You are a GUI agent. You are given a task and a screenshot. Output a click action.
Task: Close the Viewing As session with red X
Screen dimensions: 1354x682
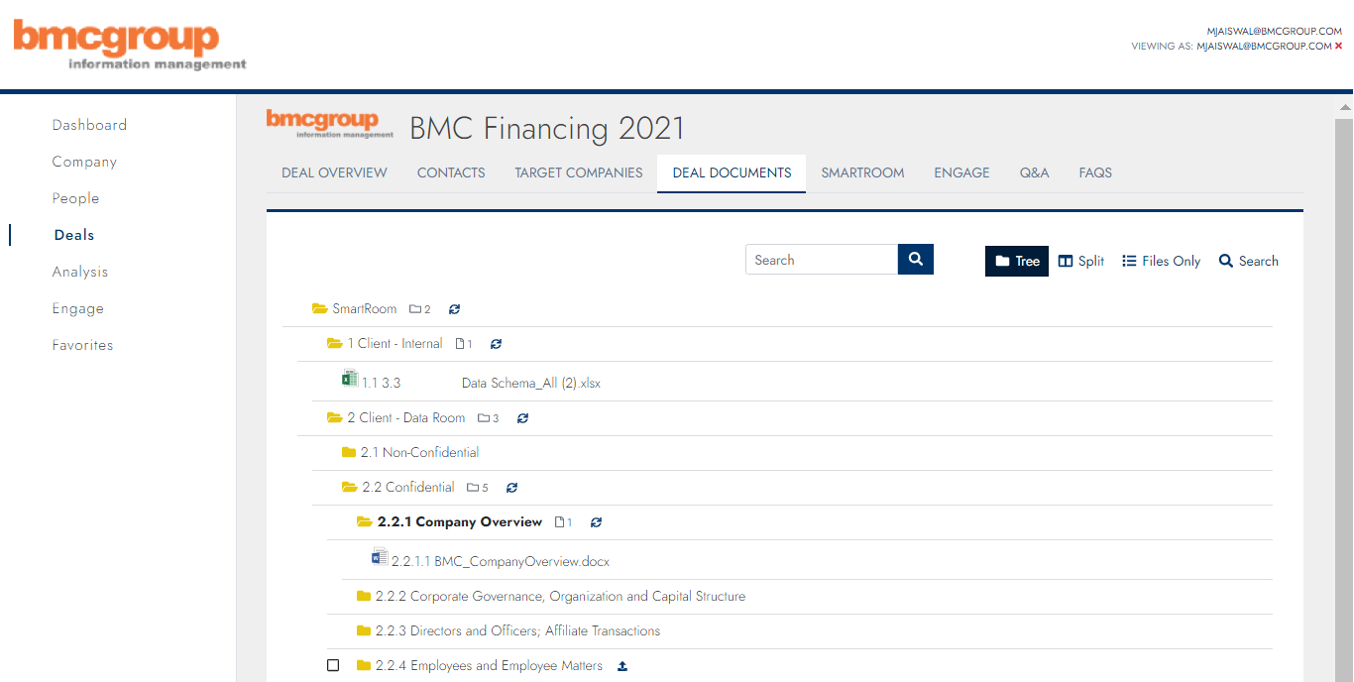(x=1338, y=46)
